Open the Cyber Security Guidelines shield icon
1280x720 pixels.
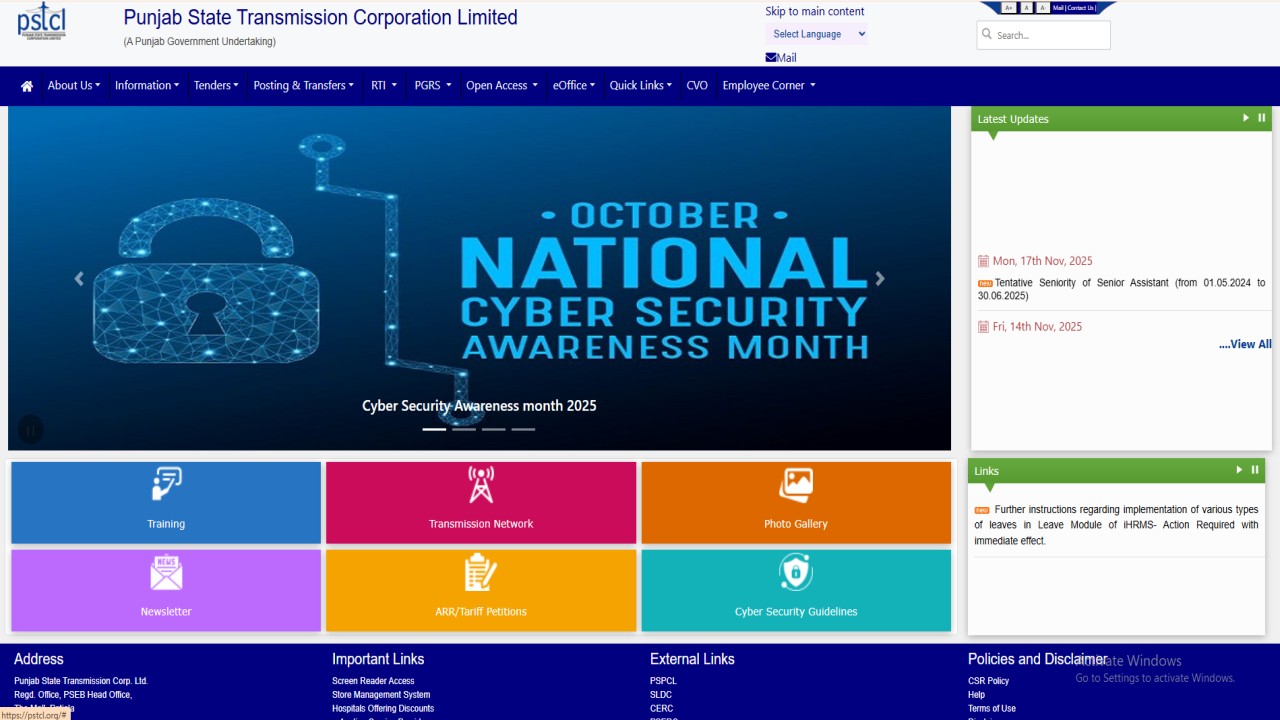[x=796, y=573]
